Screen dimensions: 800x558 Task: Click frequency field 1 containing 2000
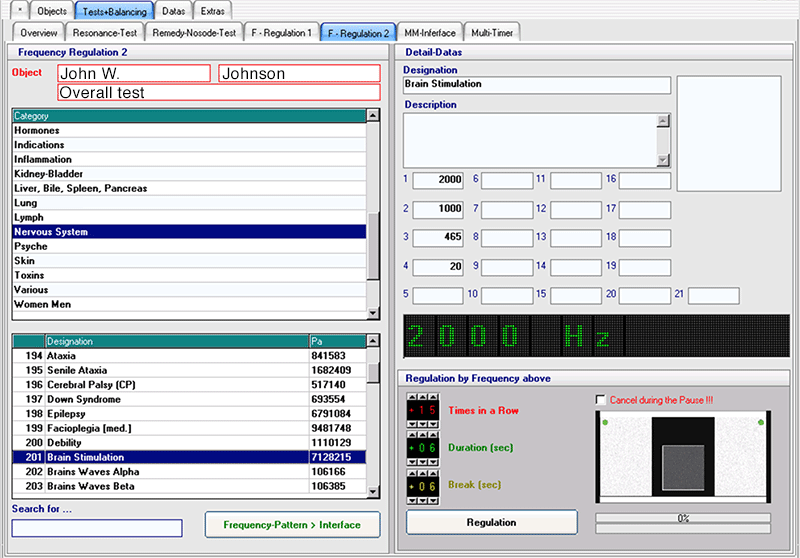pyautogui.click(x=438, y=181)
